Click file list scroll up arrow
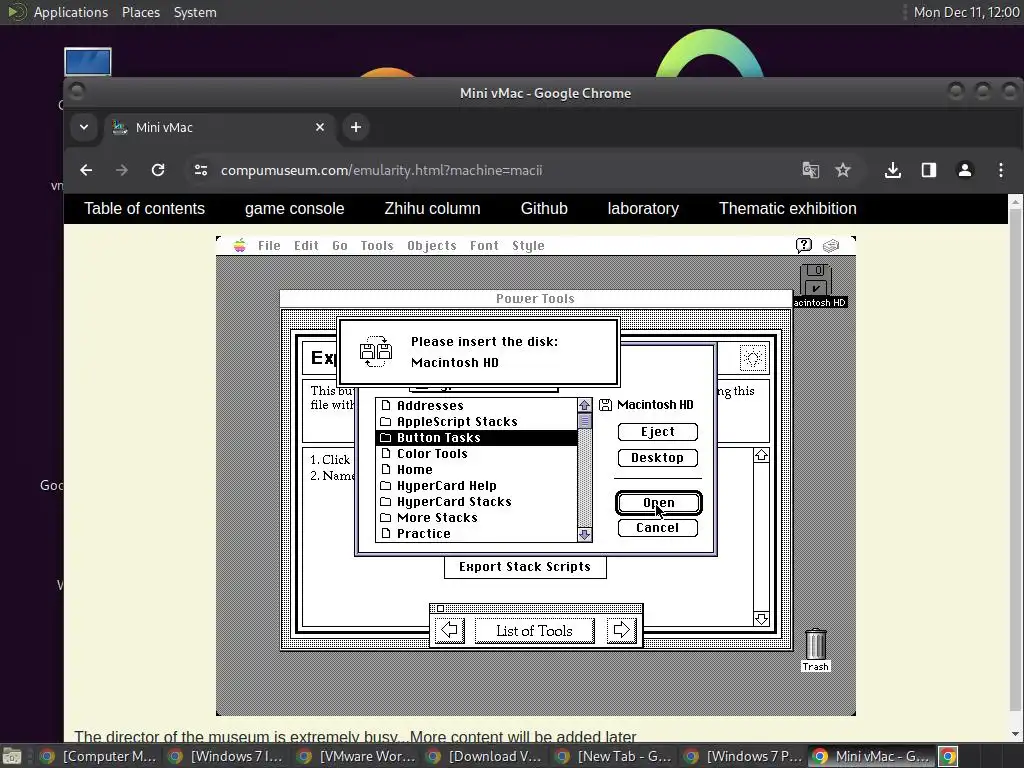Image resolution: width=1024 pixels, height=768 pixels. tap(584, 406)
